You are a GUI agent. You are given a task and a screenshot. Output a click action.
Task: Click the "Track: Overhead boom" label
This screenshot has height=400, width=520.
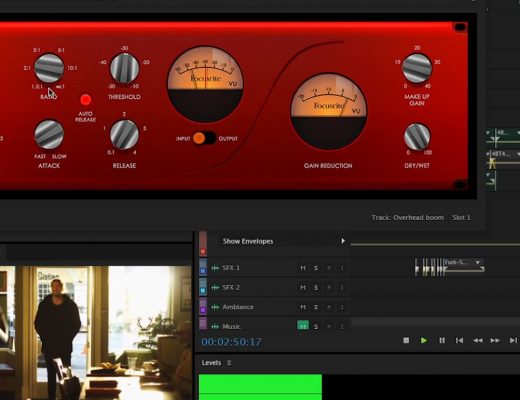(408, 218)
